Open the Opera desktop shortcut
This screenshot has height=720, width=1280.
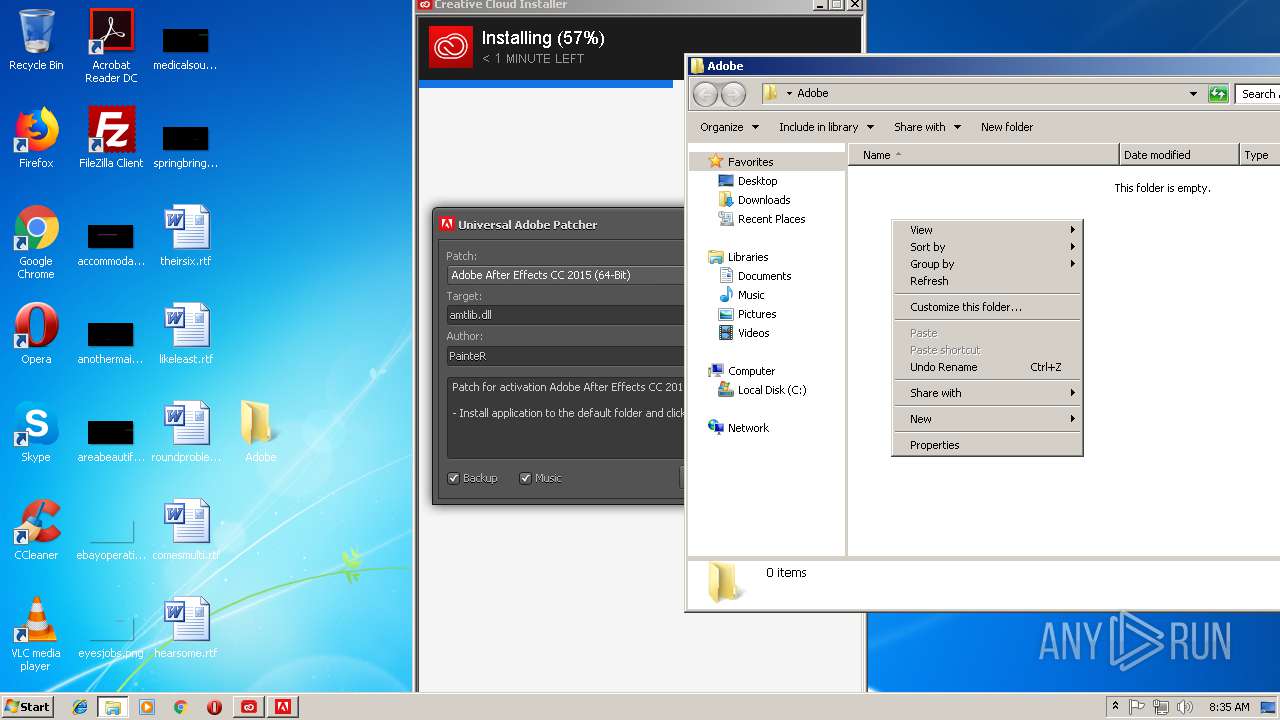tap(36, 334)
